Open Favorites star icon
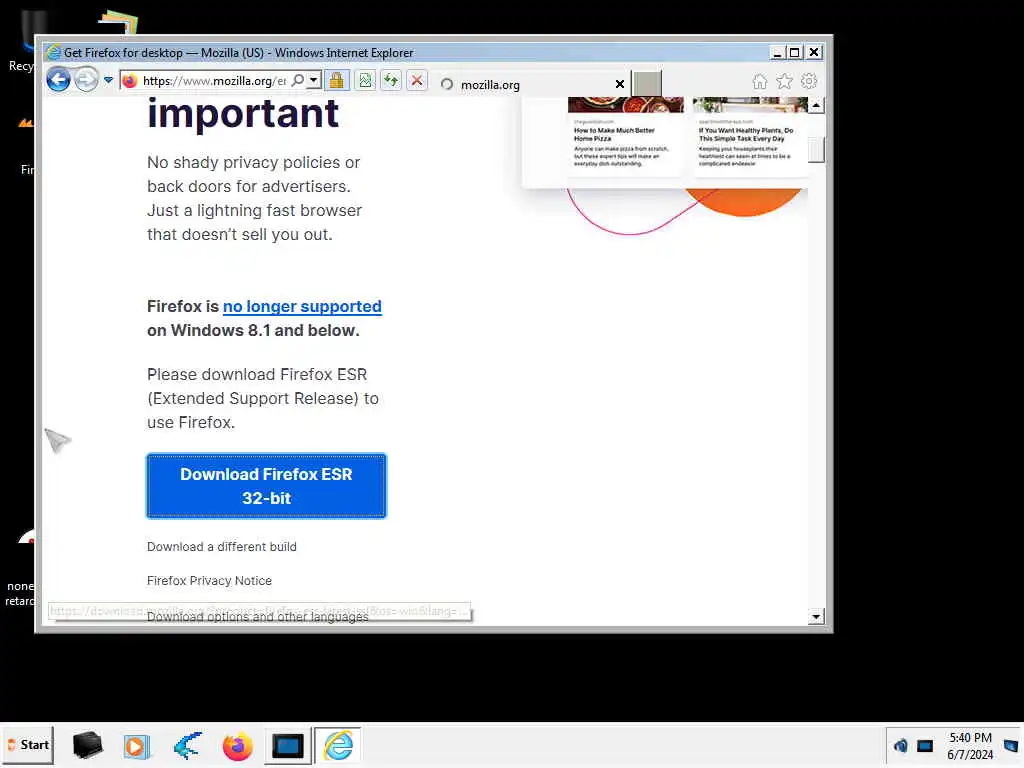The height and width of the screenshot is (768, 1024). pyautogui.click(x=784, y=81)
